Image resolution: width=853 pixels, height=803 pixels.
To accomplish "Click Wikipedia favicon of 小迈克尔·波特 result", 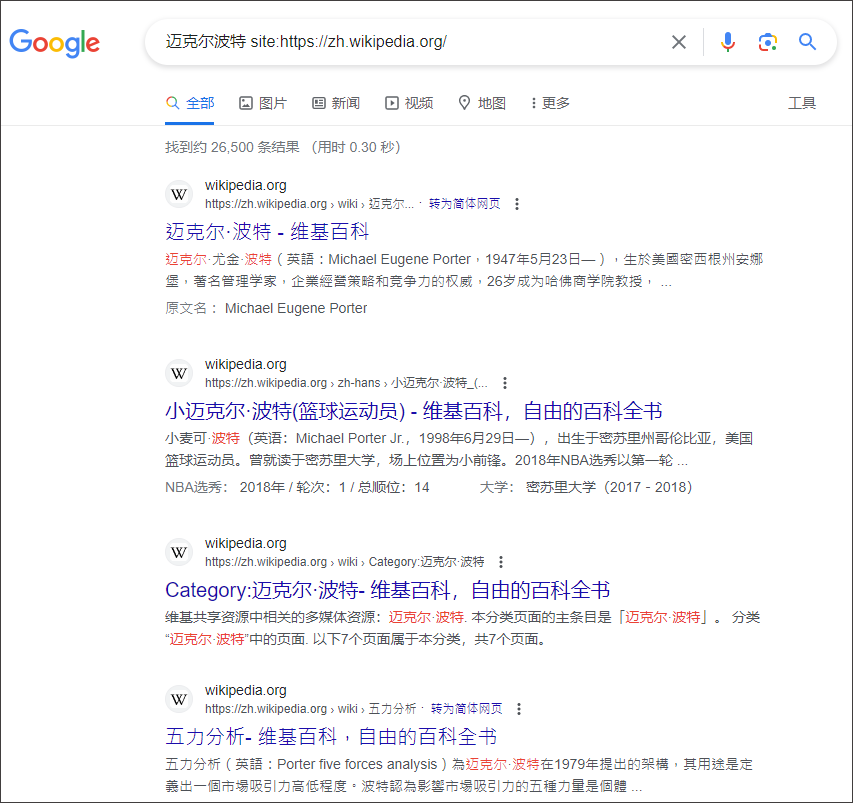I will tap(179, 373).
